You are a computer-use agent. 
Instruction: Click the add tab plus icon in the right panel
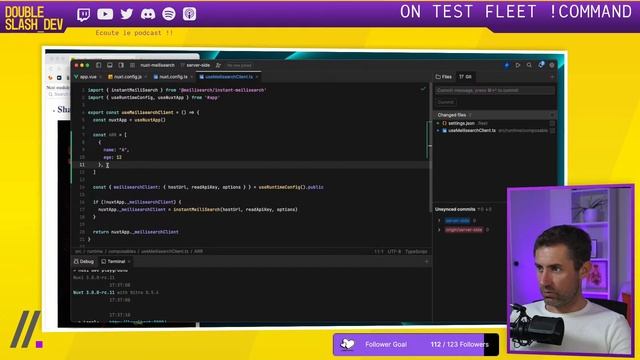tap(552, 77)
